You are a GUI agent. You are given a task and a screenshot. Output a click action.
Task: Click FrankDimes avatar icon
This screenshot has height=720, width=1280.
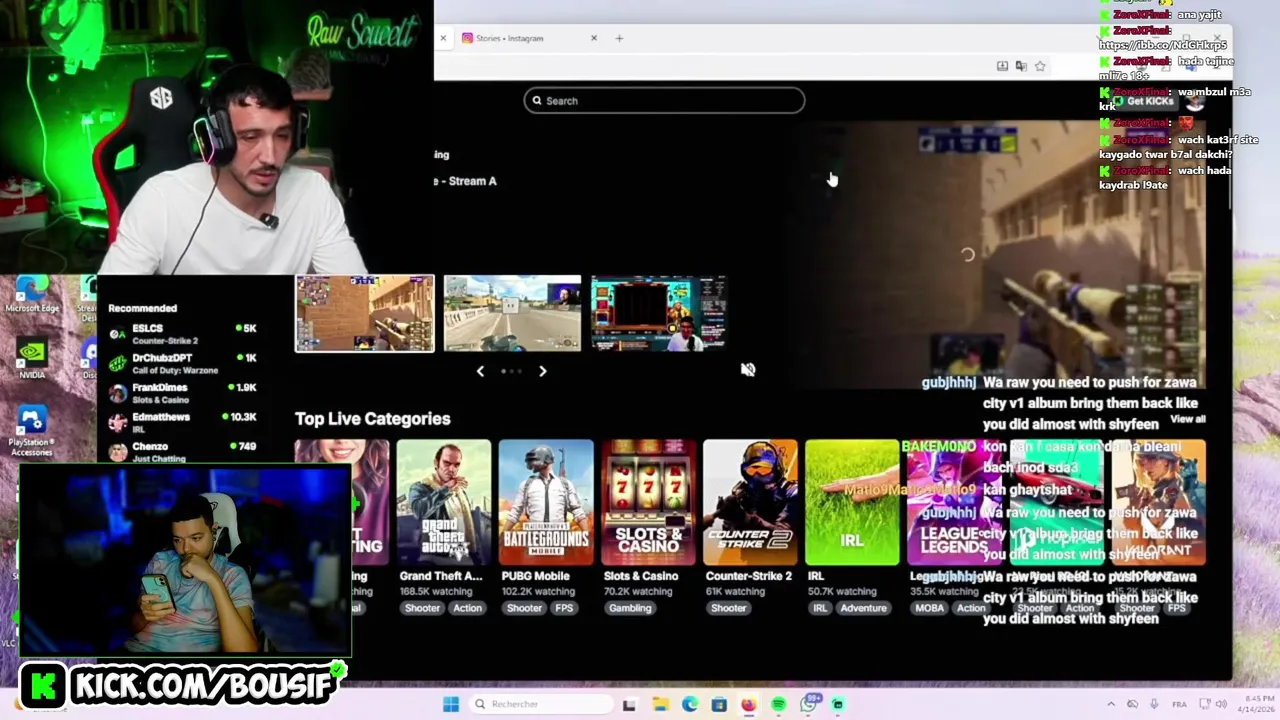(x=118, y=393)
